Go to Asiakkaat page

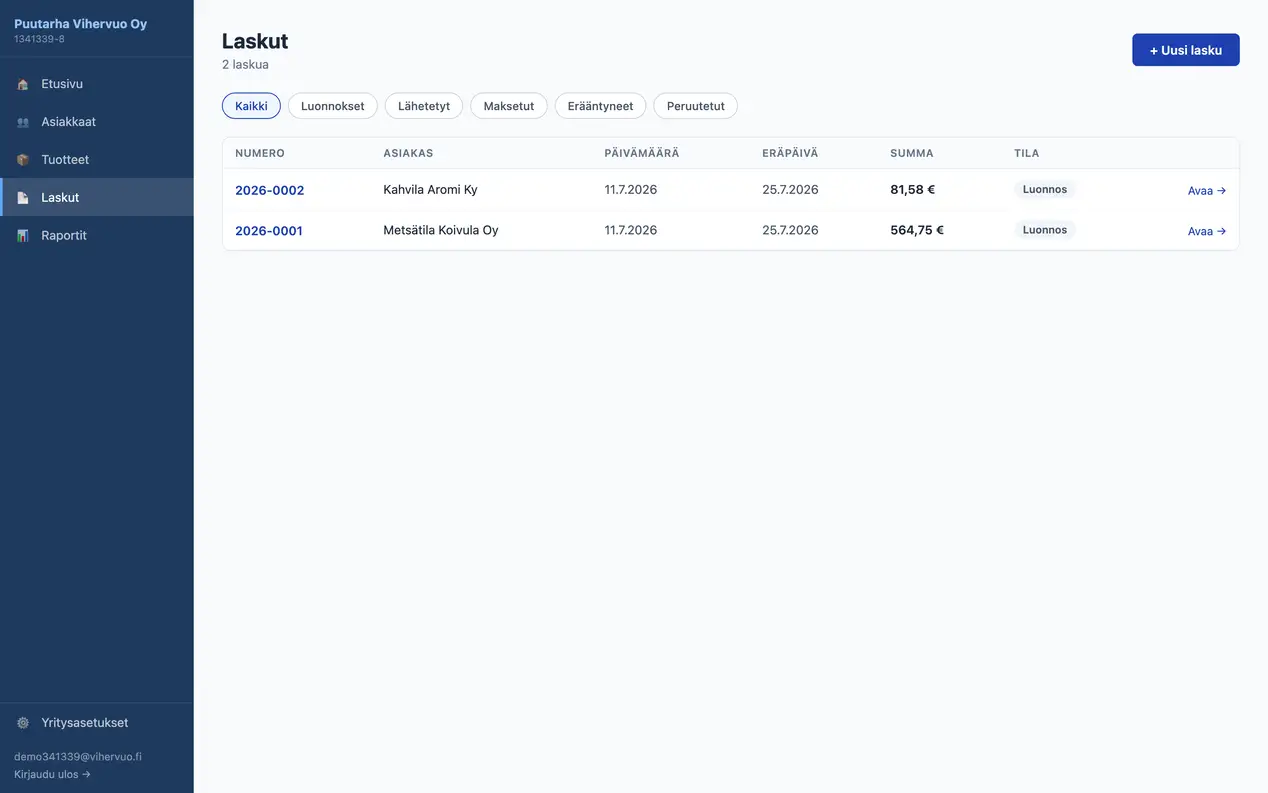(97, 122)
